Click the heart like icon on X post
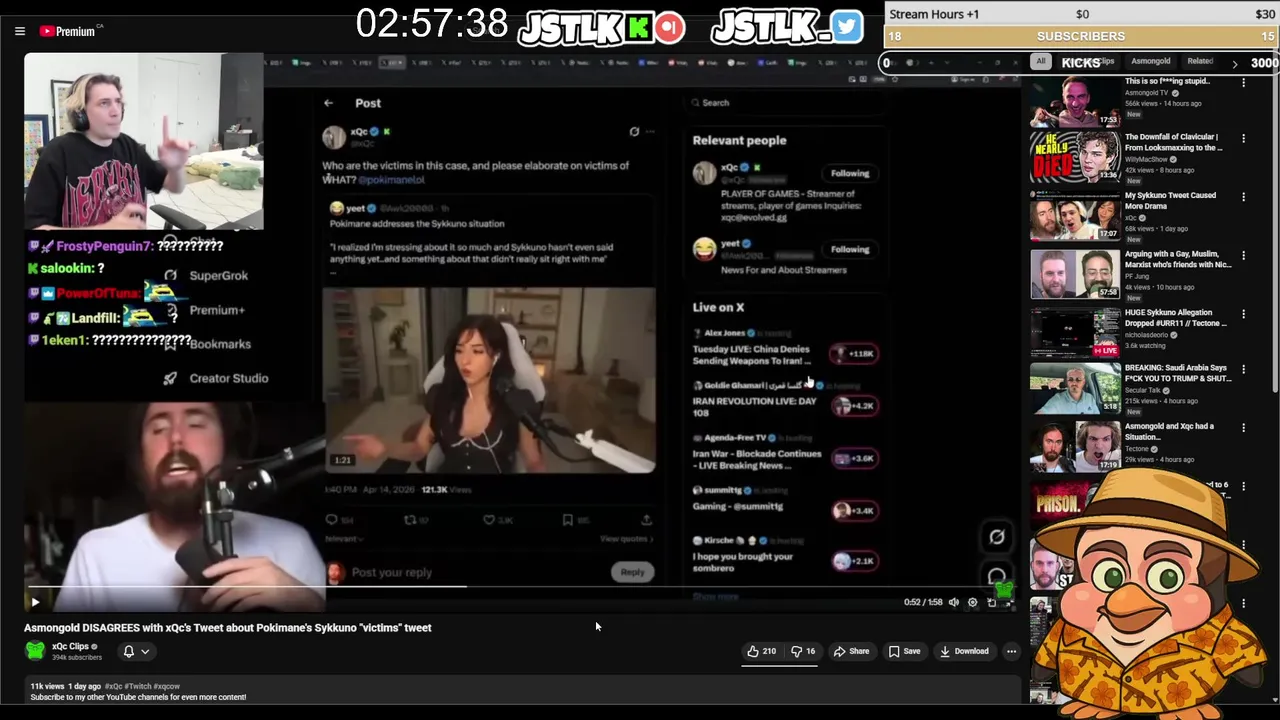The image size is (1280, 720). [489, 519]
